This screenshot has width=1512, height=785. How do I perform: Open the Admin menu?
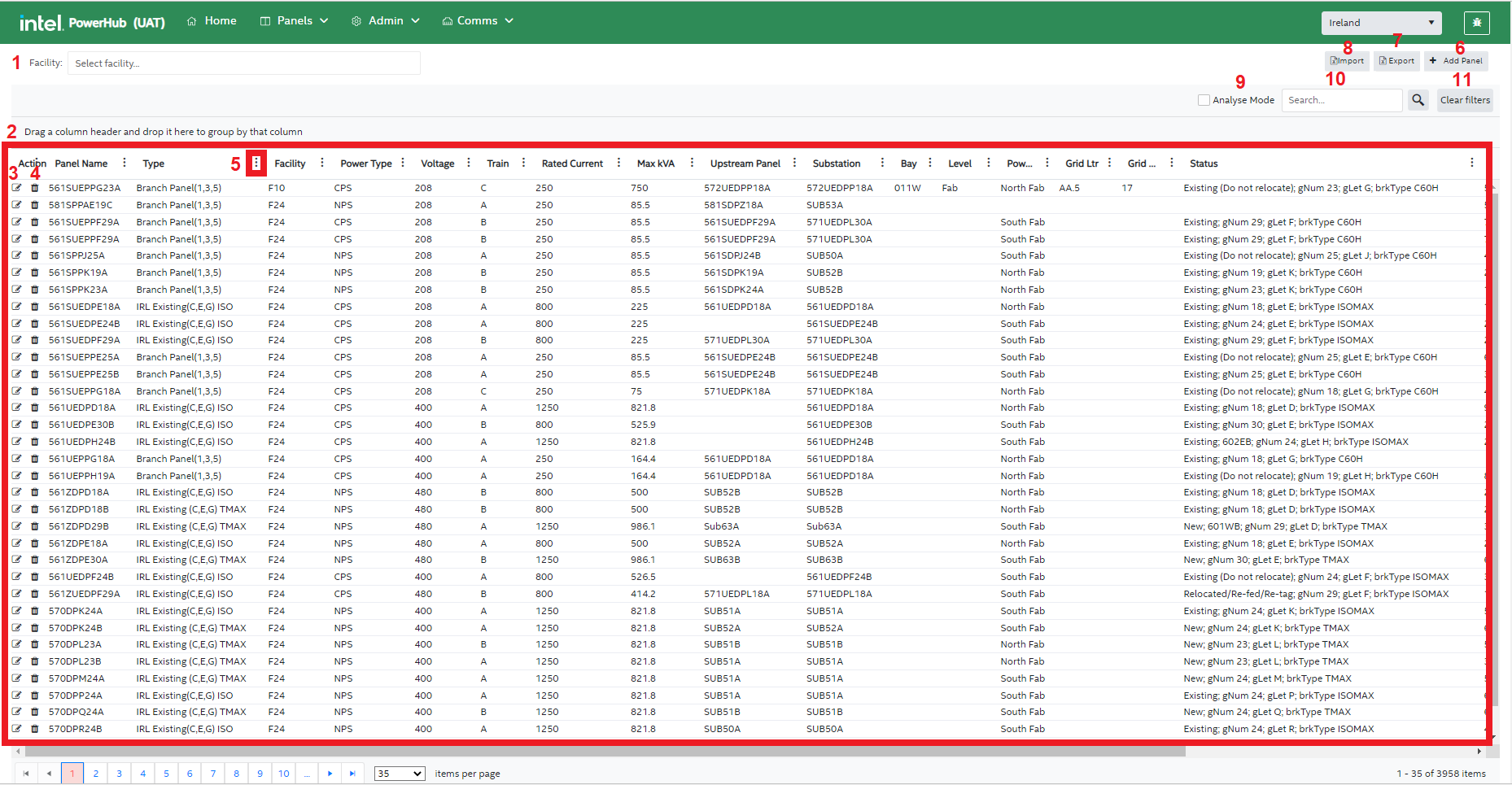(386, 21)
